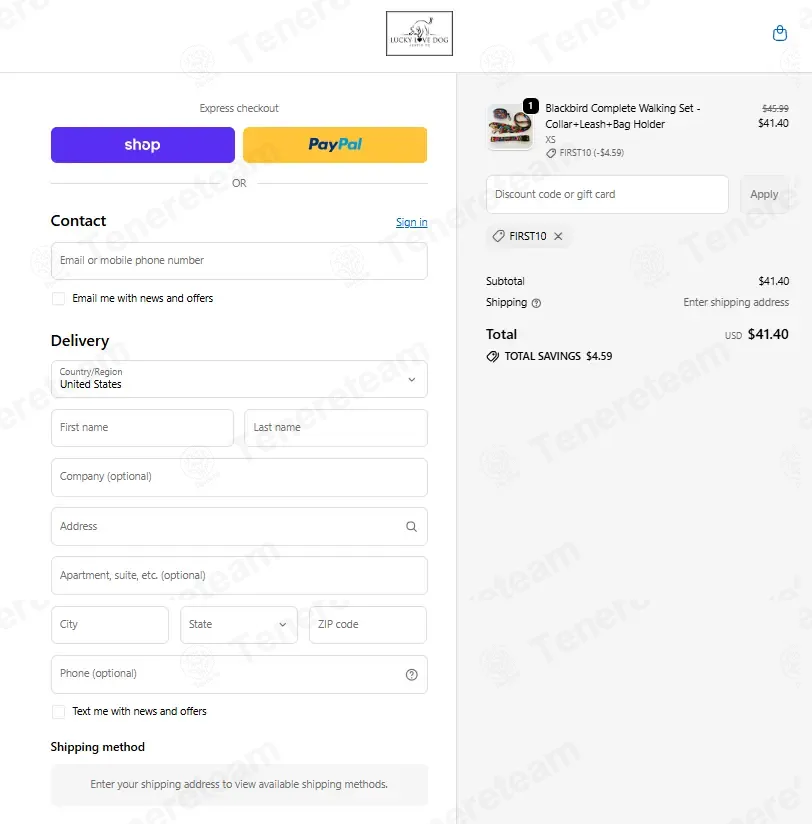Click the product quantity badge '1'
The height and width of the screenshot is (824, 812).
pos(530,106)
